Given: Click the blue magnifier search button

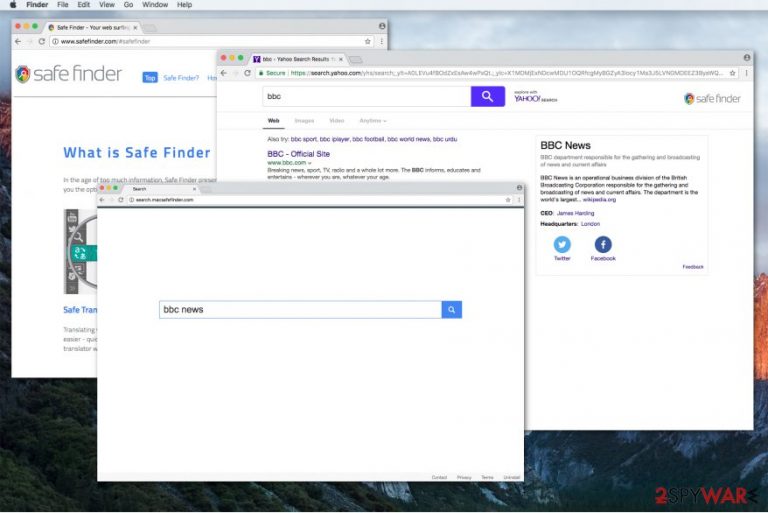Looking at the screenshot, I should tap(452, 310).
